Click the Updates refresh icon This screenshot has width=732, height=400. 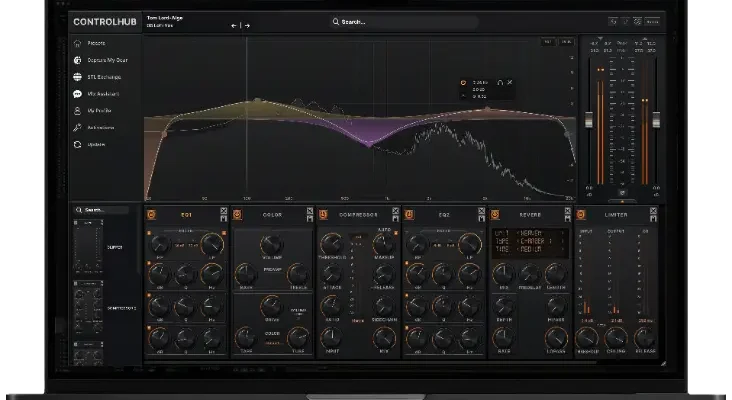(x=77, y=145)
